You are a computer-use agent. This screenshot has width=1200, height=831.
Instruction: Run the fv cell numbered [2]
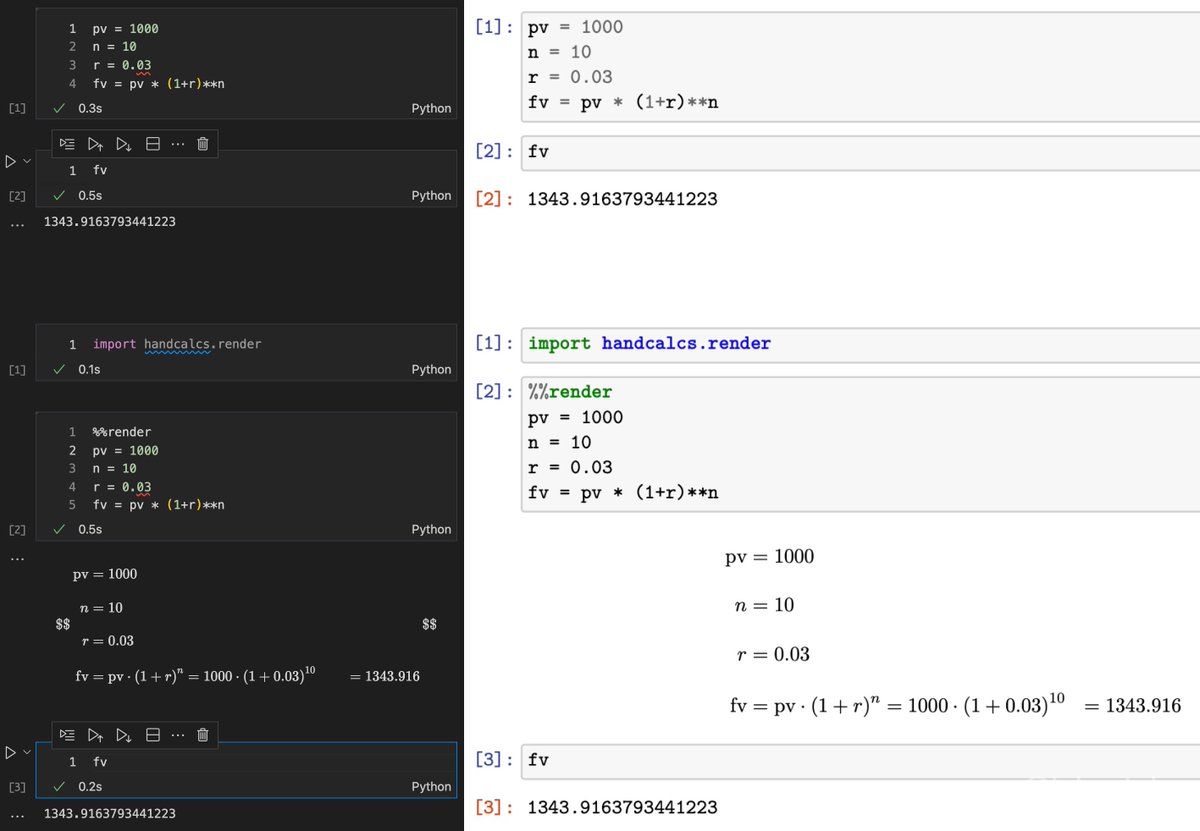[x=11, y=160]
